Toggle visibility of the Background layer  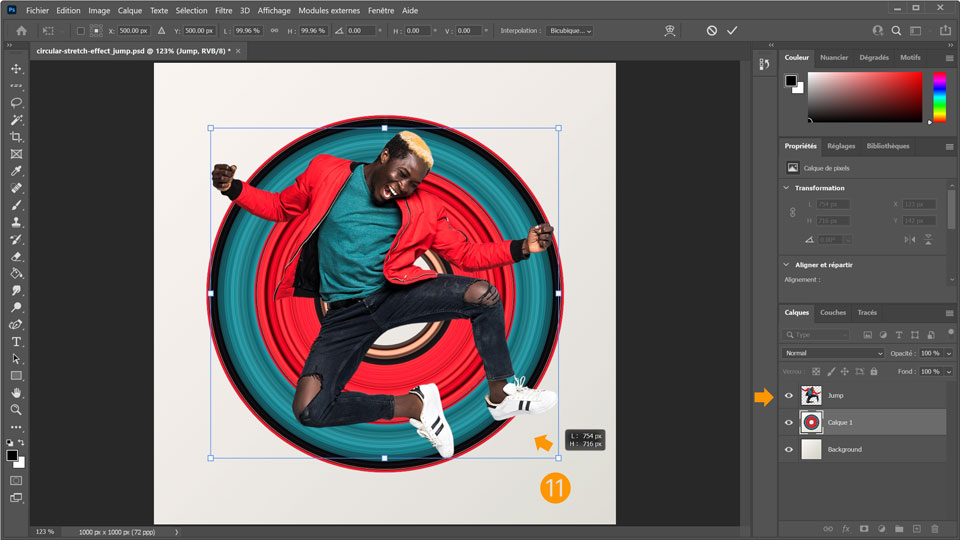(789, 450)
